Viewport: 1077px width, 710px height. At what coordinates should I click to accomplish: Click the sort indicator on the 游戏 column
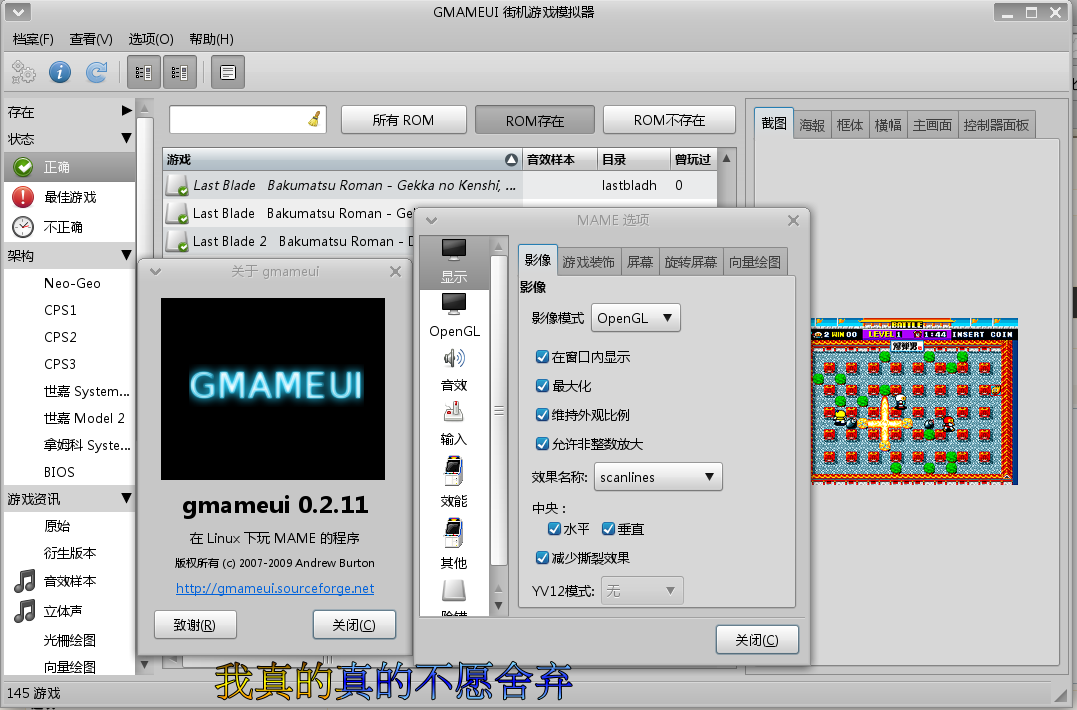511,159
